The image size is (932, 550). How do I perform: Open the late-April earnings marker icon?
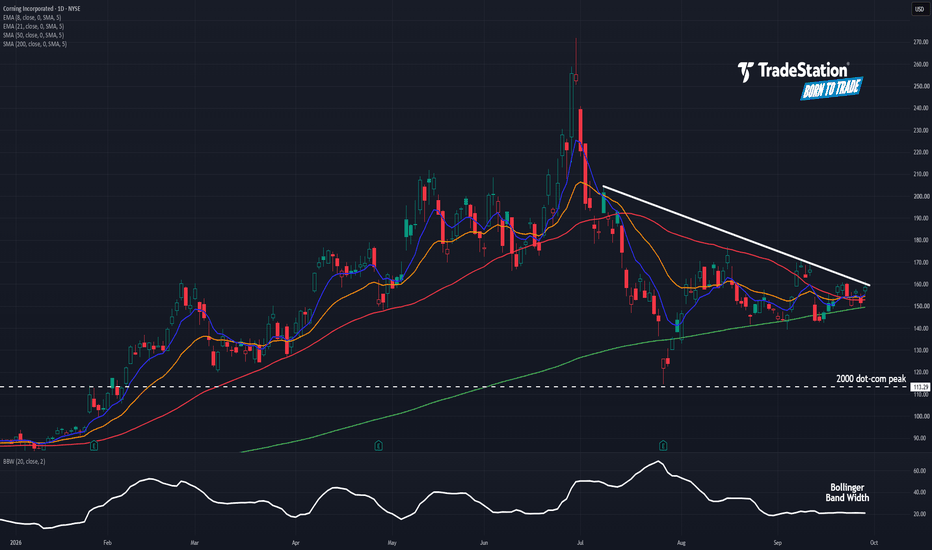tap(378, 445)
